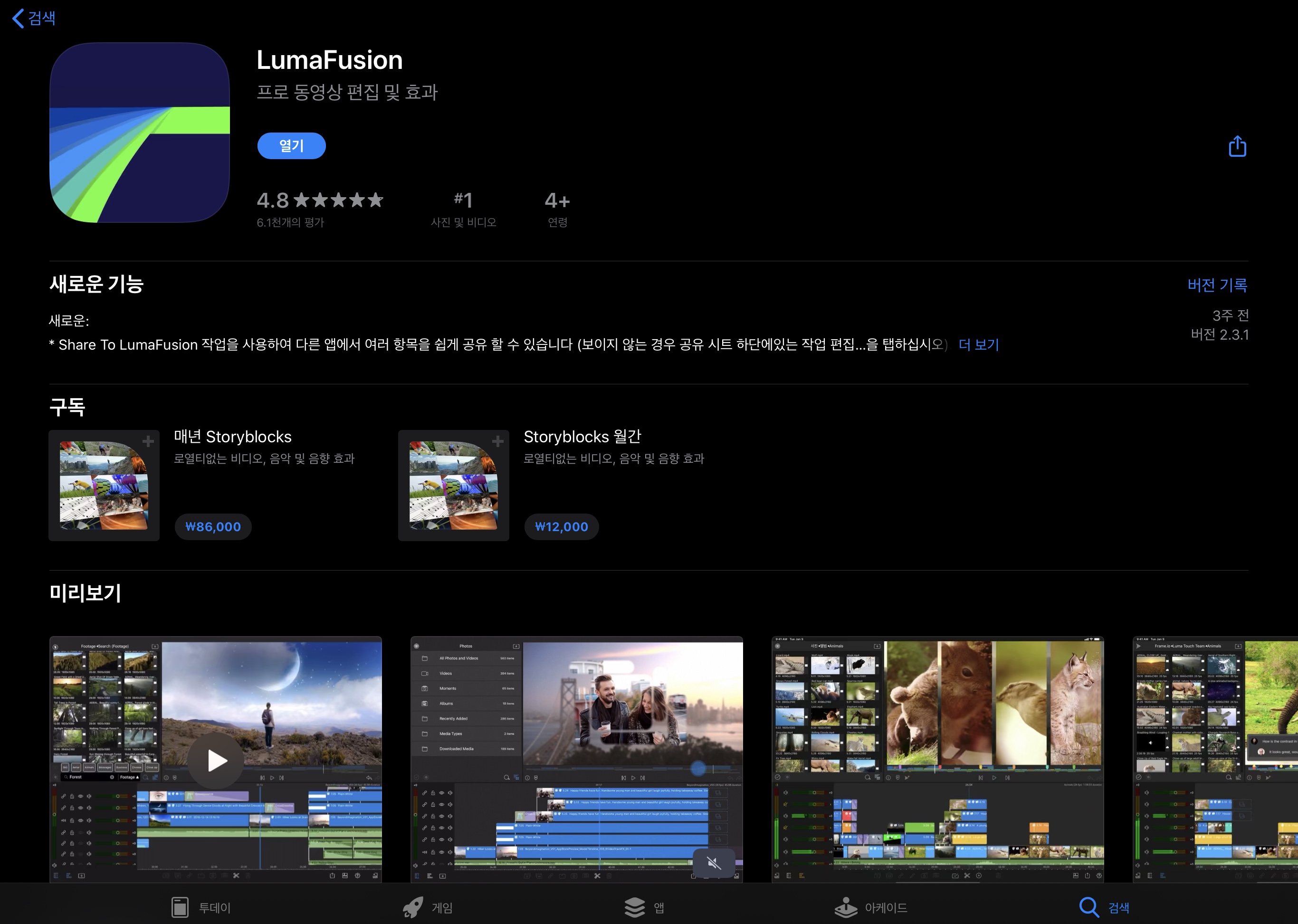Tap the 매년 Storyblocks title
The image size is (1298, 924).
[233, 437]
